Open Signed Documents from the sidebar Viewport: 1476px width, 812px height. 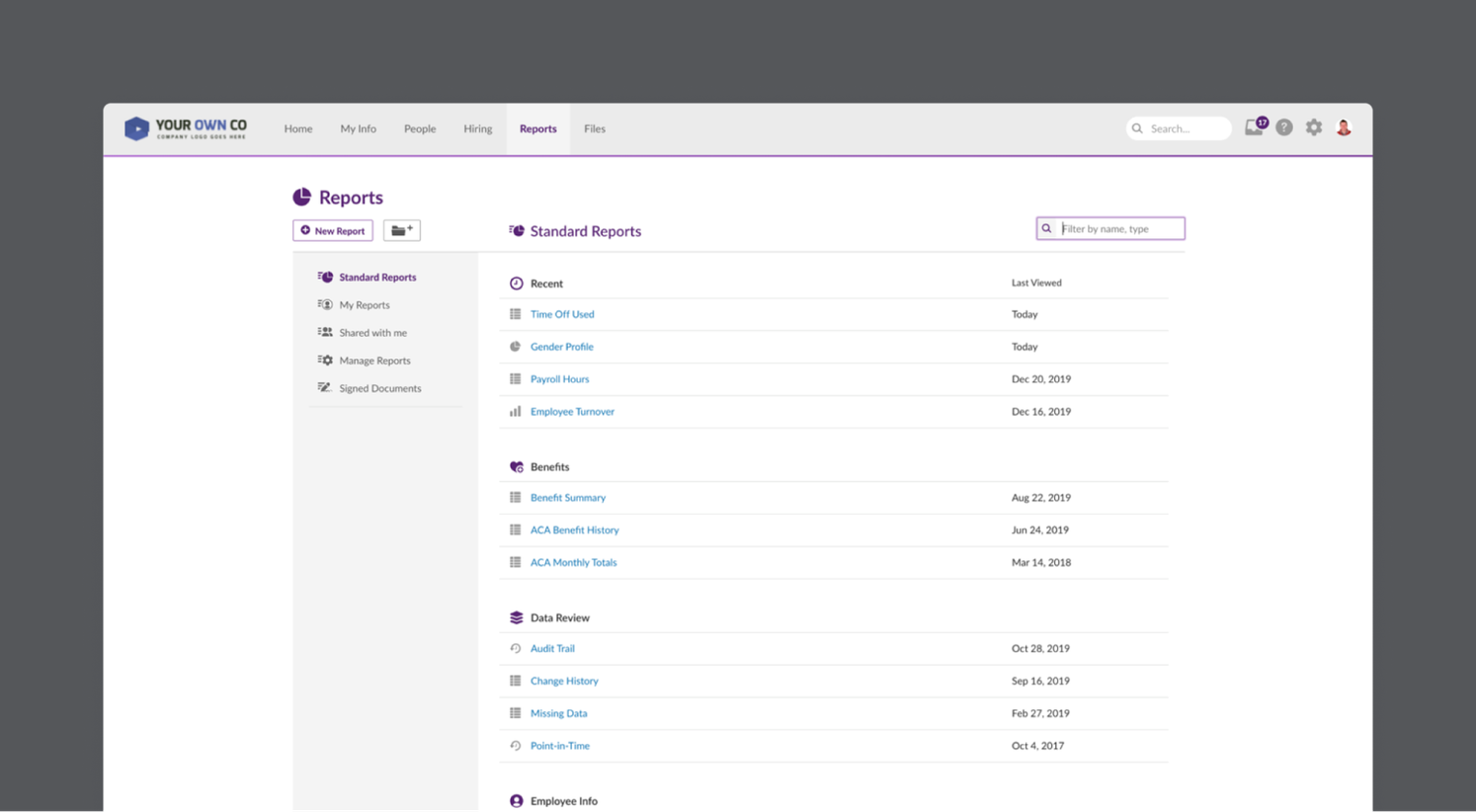[380, 387]
